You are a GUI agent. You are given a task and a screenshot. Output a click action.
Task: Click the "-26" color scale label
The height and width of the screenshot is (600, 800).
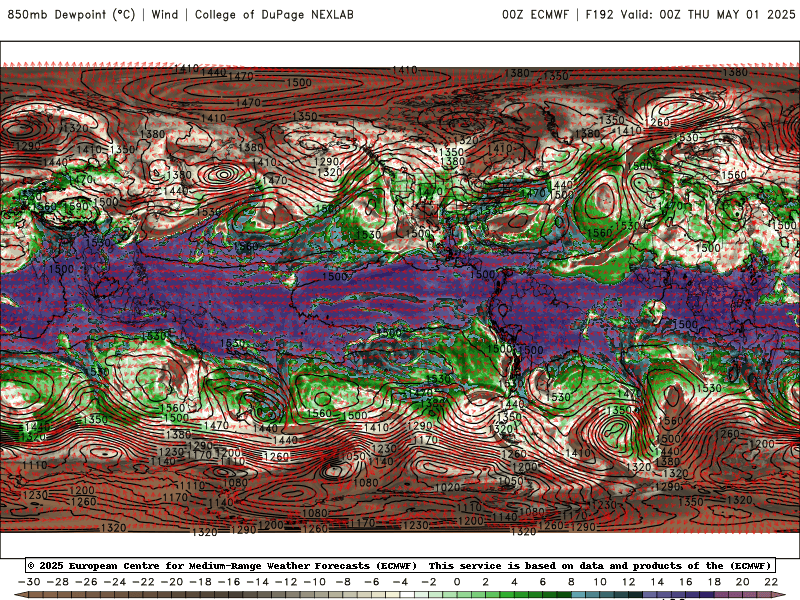click(x=86, y=582)
